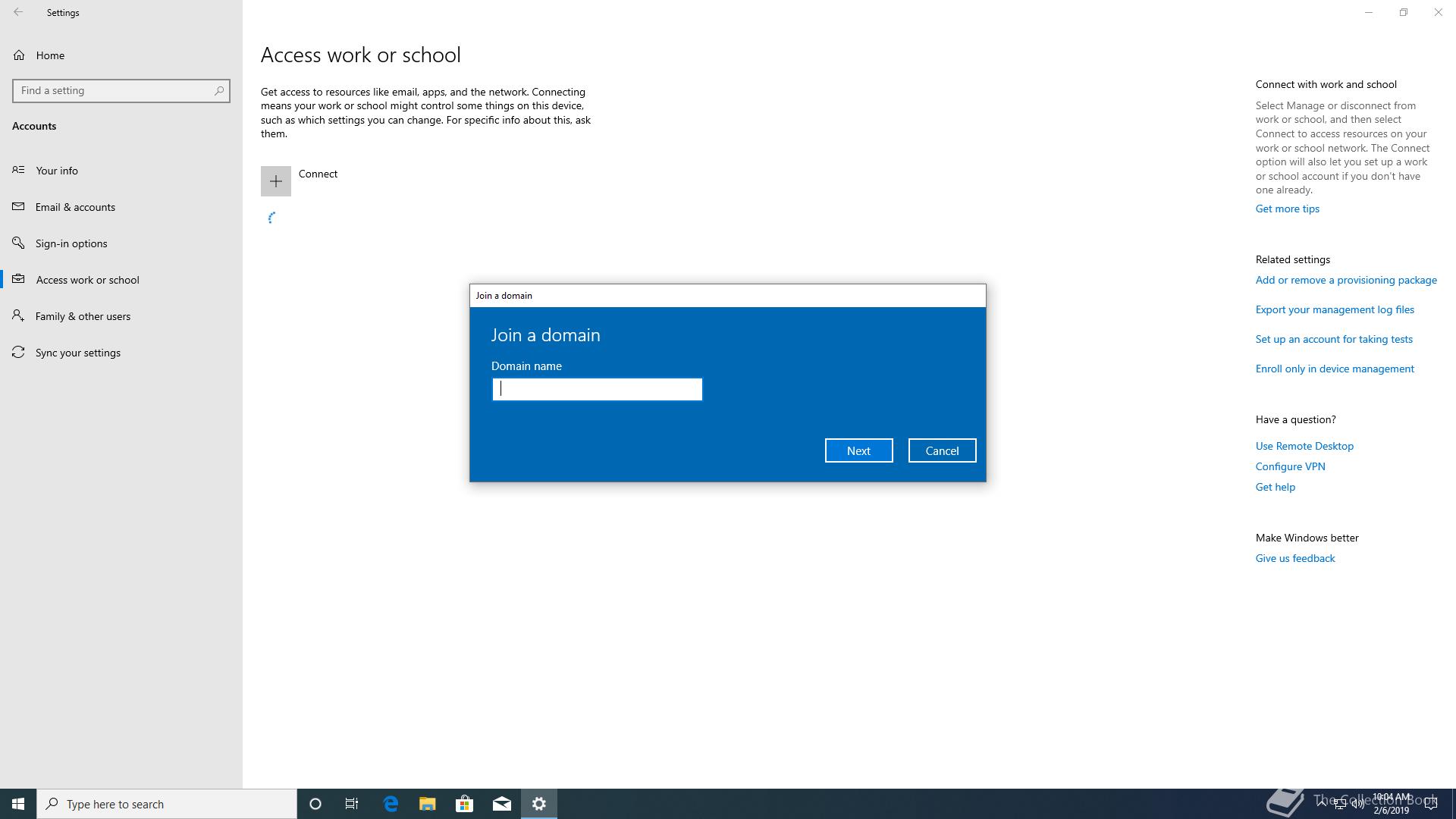
Task: Open File Explorer from taskbar
Action: pyautogui.click(x=428, y=804)
